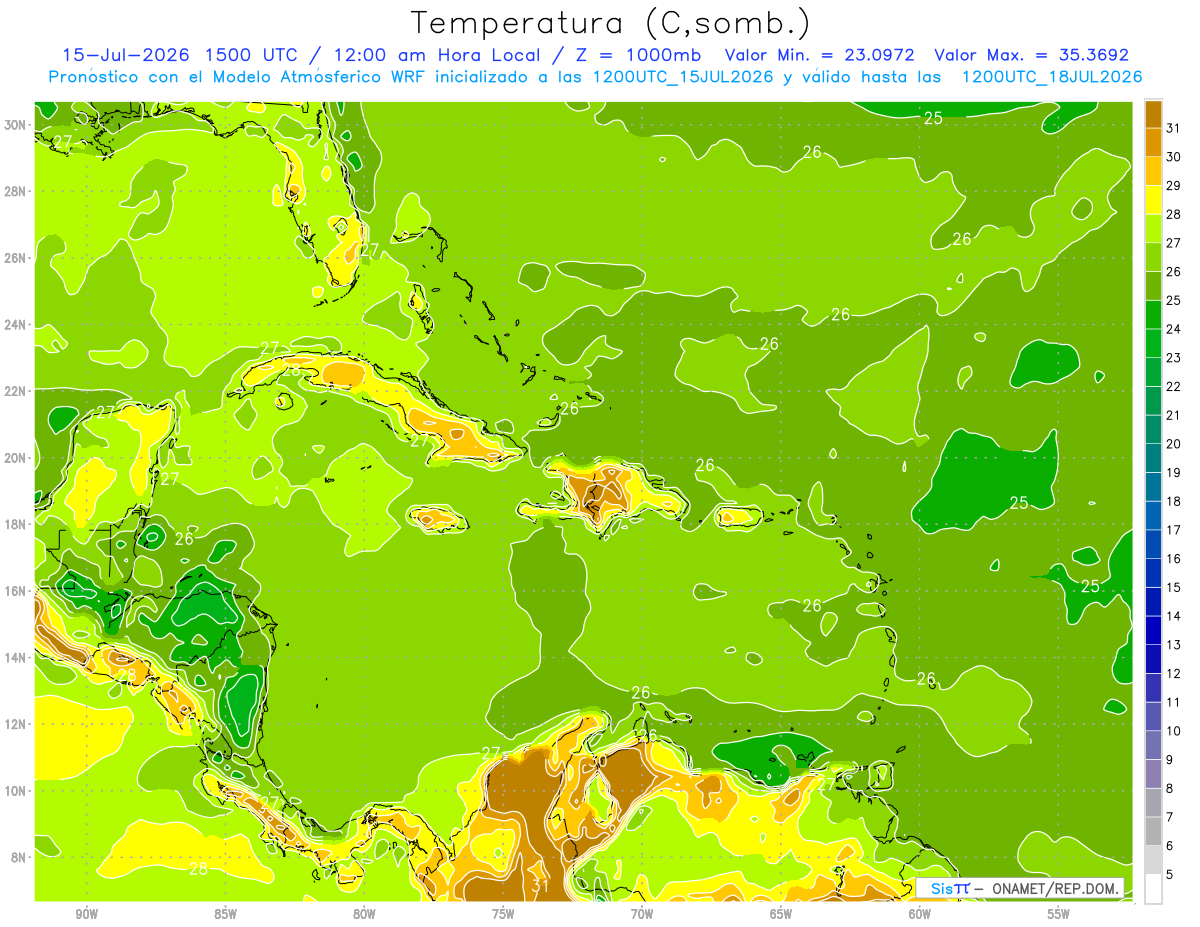Click the '30N' latitude axis label

pyautogui.click(x=17, y=125)
